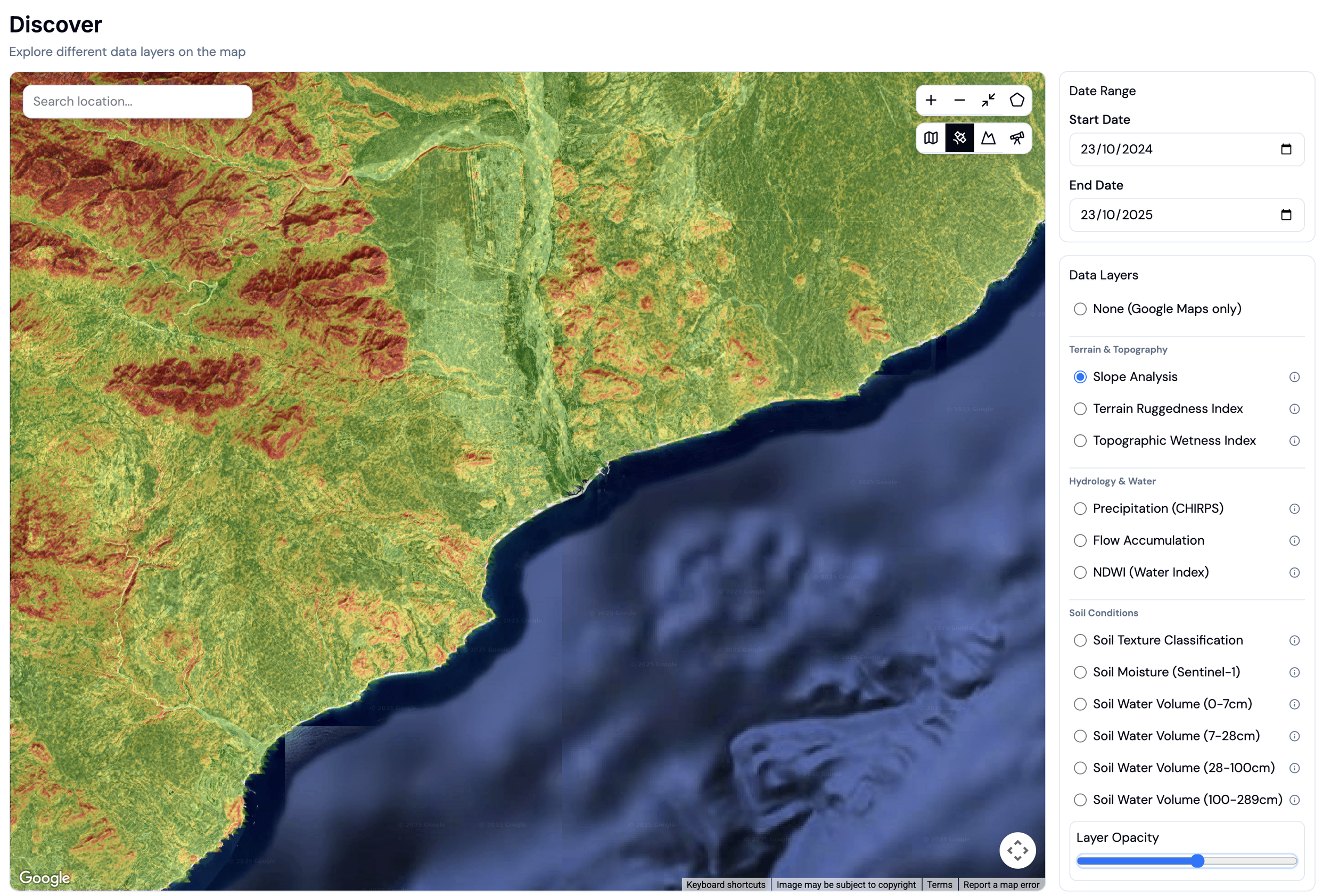Screen dimensions: 1331x896
Task: Select None (Google Maps only) option
Action: 1080,309
